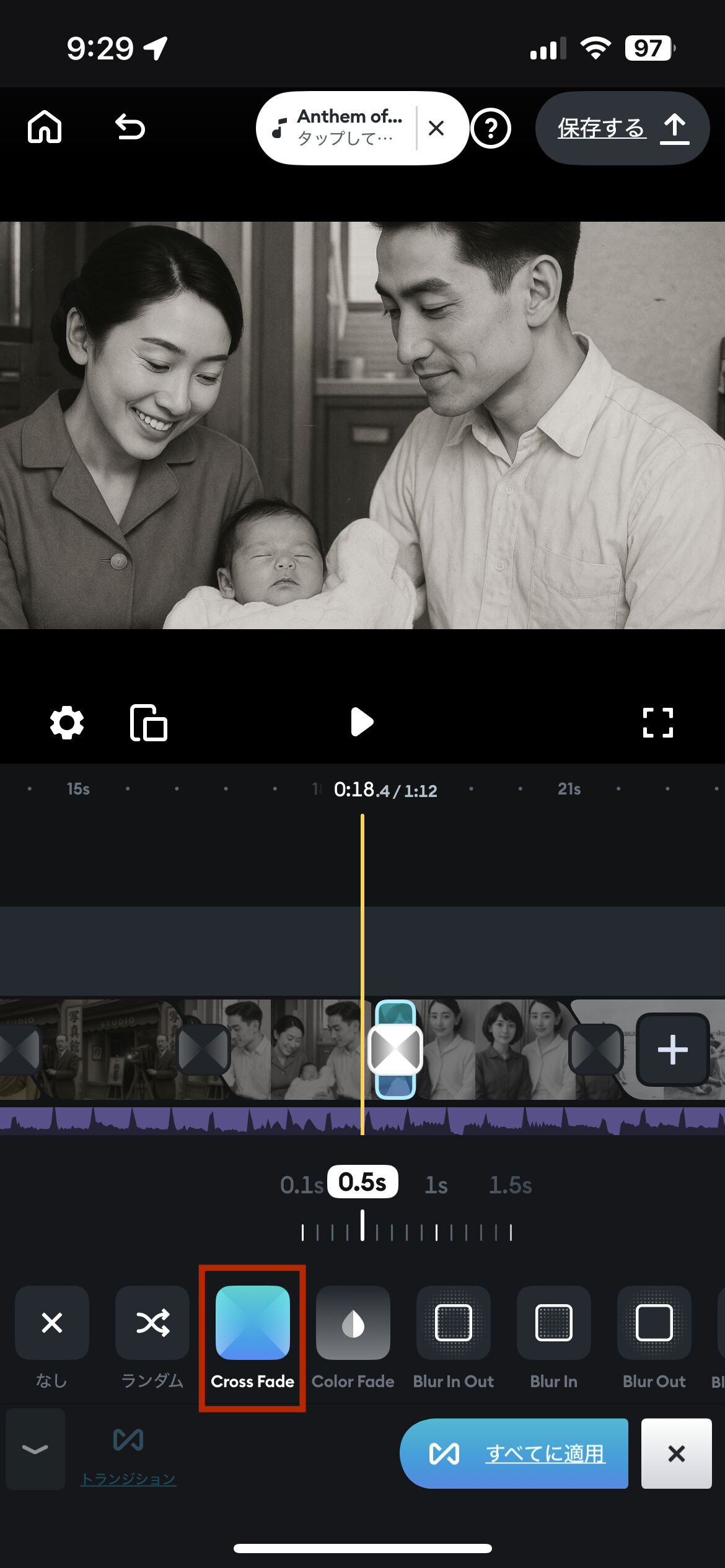Screen dimensions: 725x1568
Task: Tap the undo arrow icon
Action: 130,128
